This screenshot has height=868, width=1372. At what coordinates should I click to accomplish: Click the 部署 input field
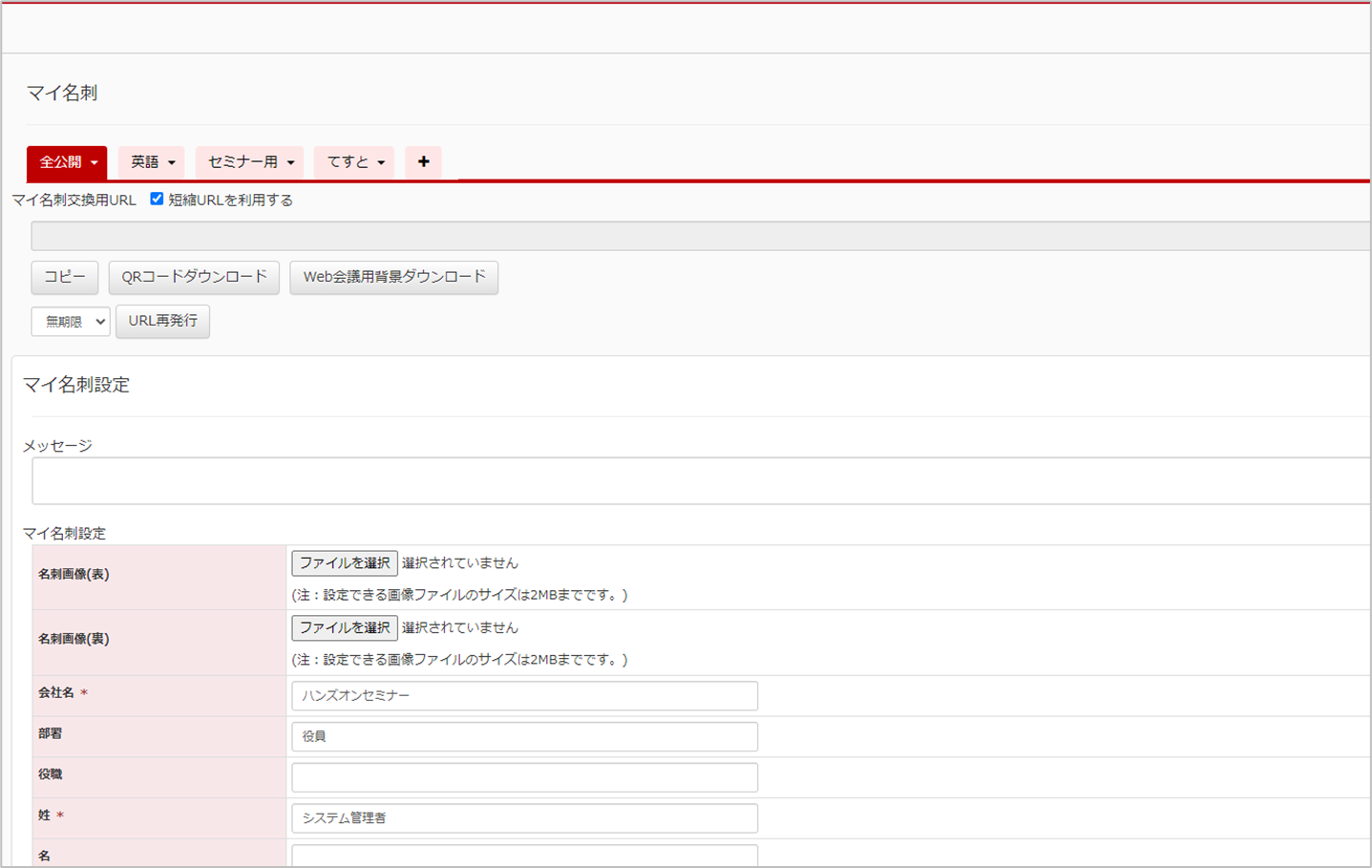[x=524, y=736]
